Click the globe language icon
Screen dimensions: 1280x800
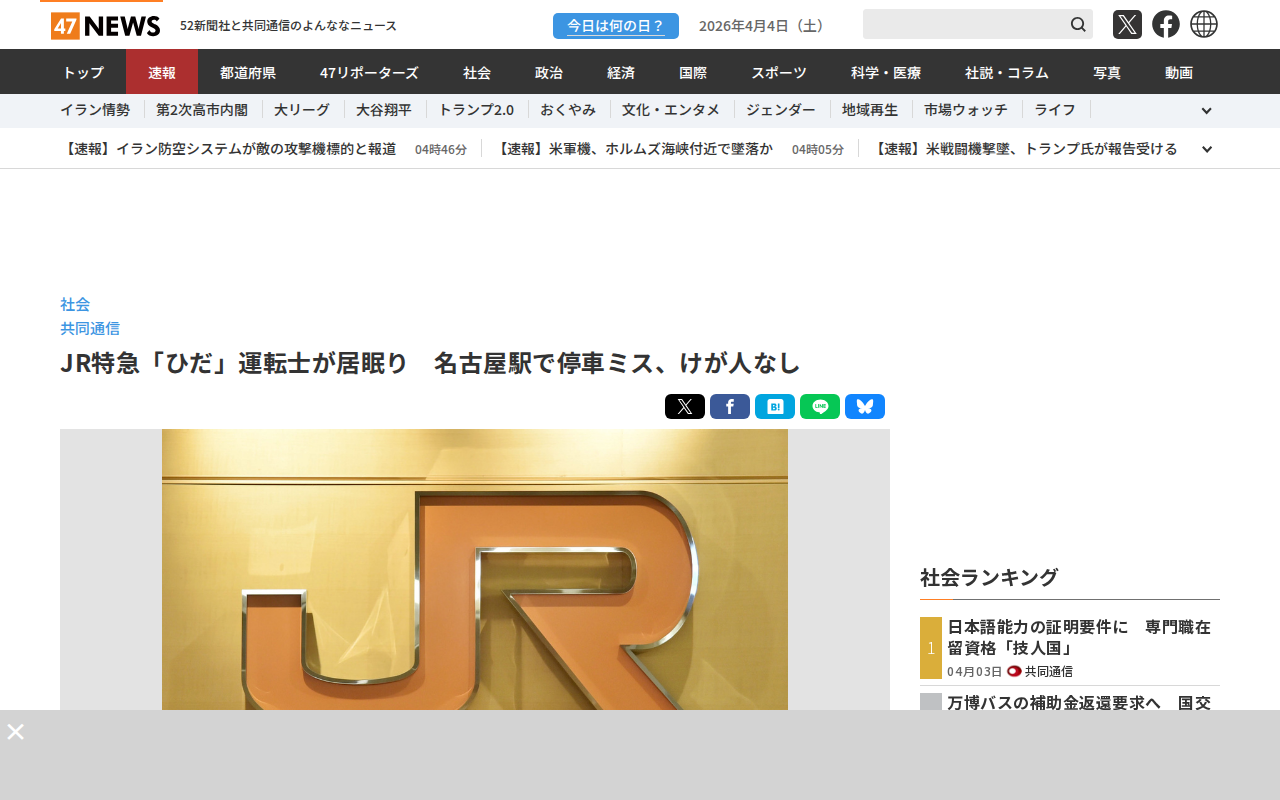click(x=1204, y=25)
